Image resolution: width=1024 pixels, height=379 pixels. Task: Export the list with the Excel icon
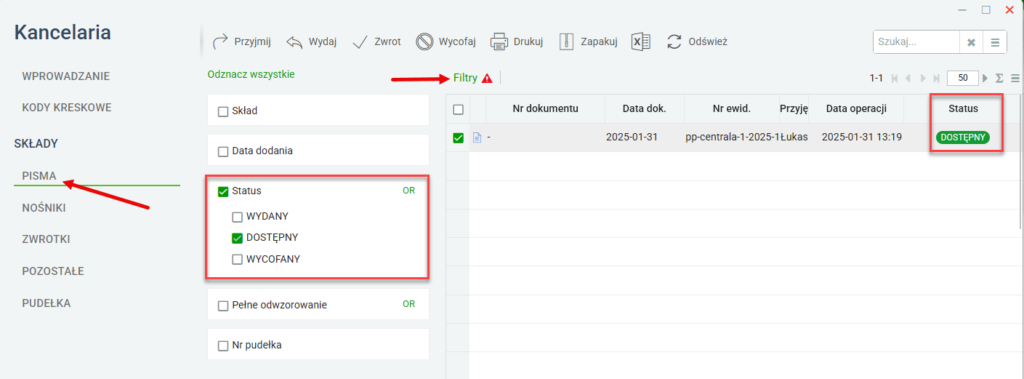pos(641,42)
